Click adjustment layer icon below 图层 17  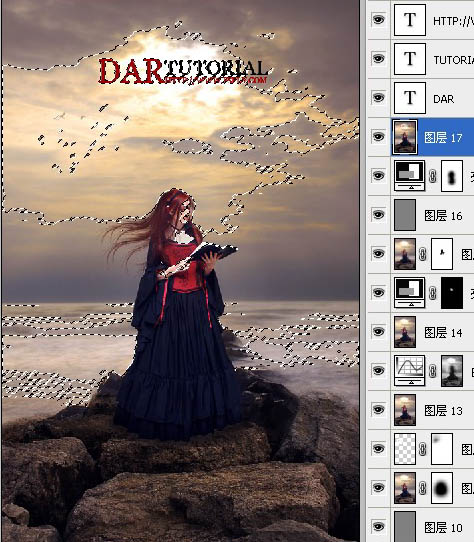pyautogui.click(x=410, y=176)
